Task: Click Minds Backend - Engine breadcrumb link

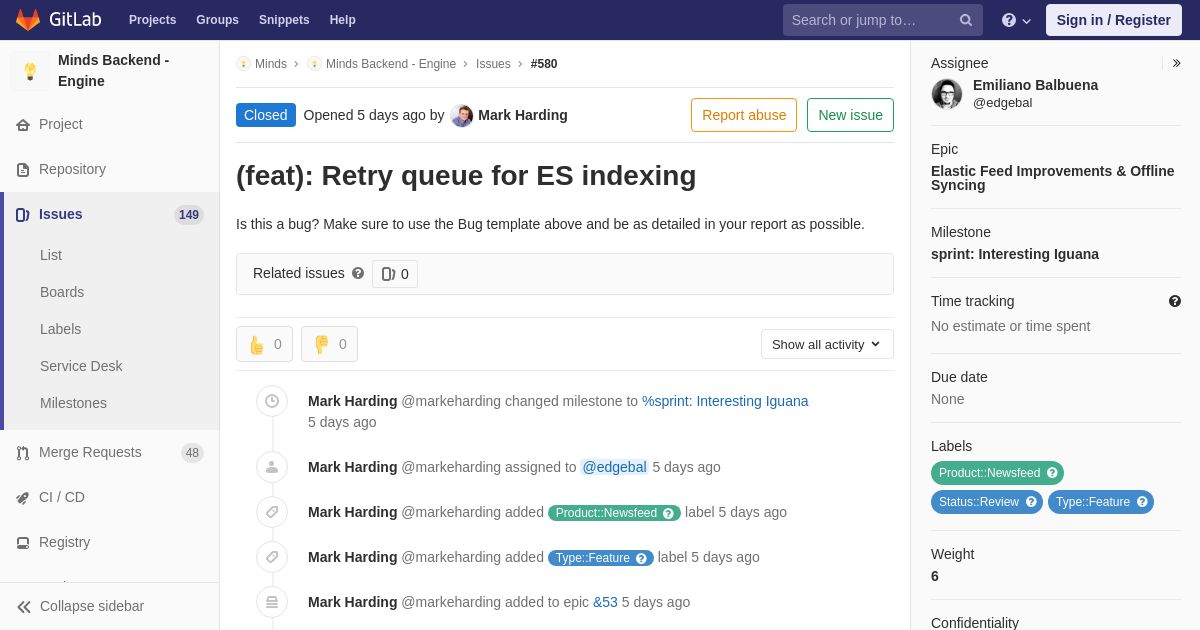Action: click(x=391, y=64)
